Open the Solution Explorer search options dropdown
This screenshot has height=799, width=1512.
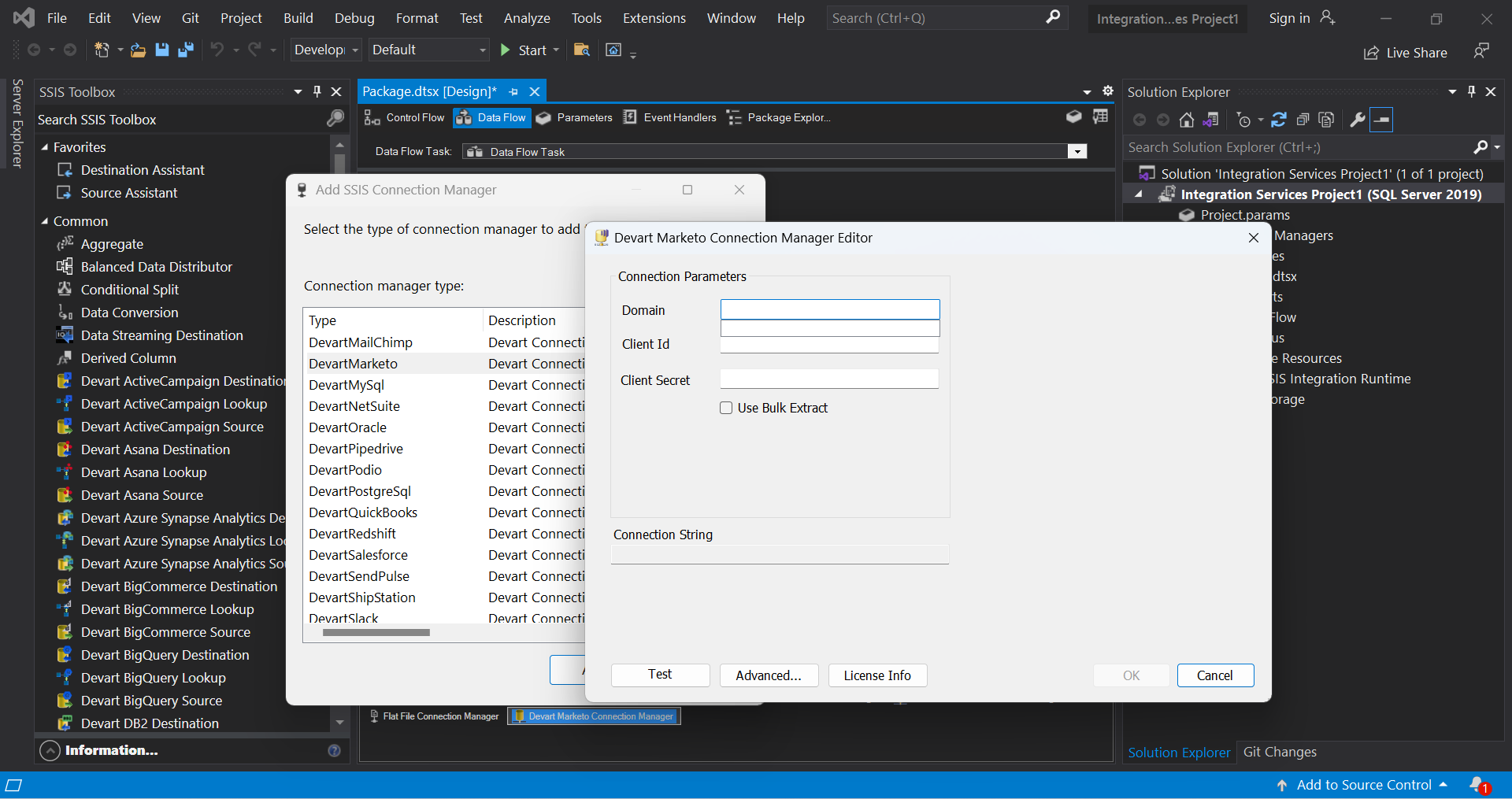point(1498,147)
